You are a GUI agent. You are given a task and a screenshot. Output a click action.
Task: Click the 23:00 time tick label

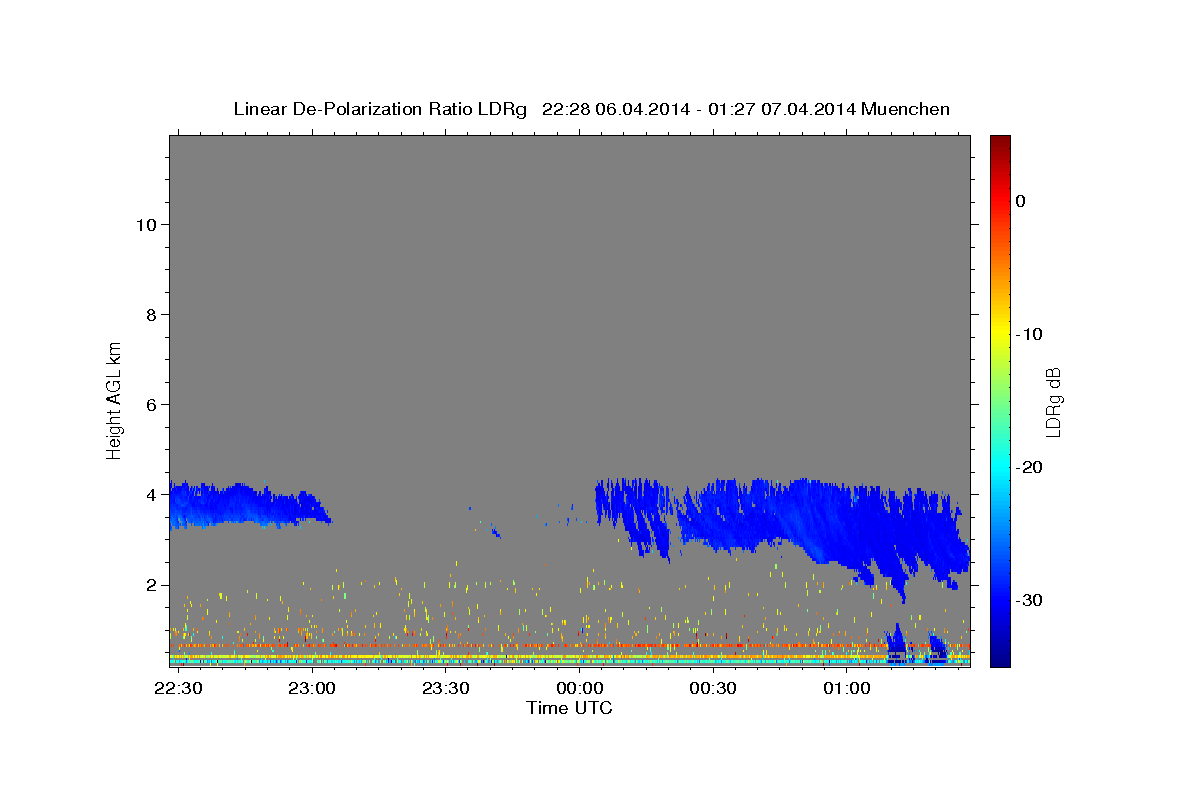click(x=312, y=689)
